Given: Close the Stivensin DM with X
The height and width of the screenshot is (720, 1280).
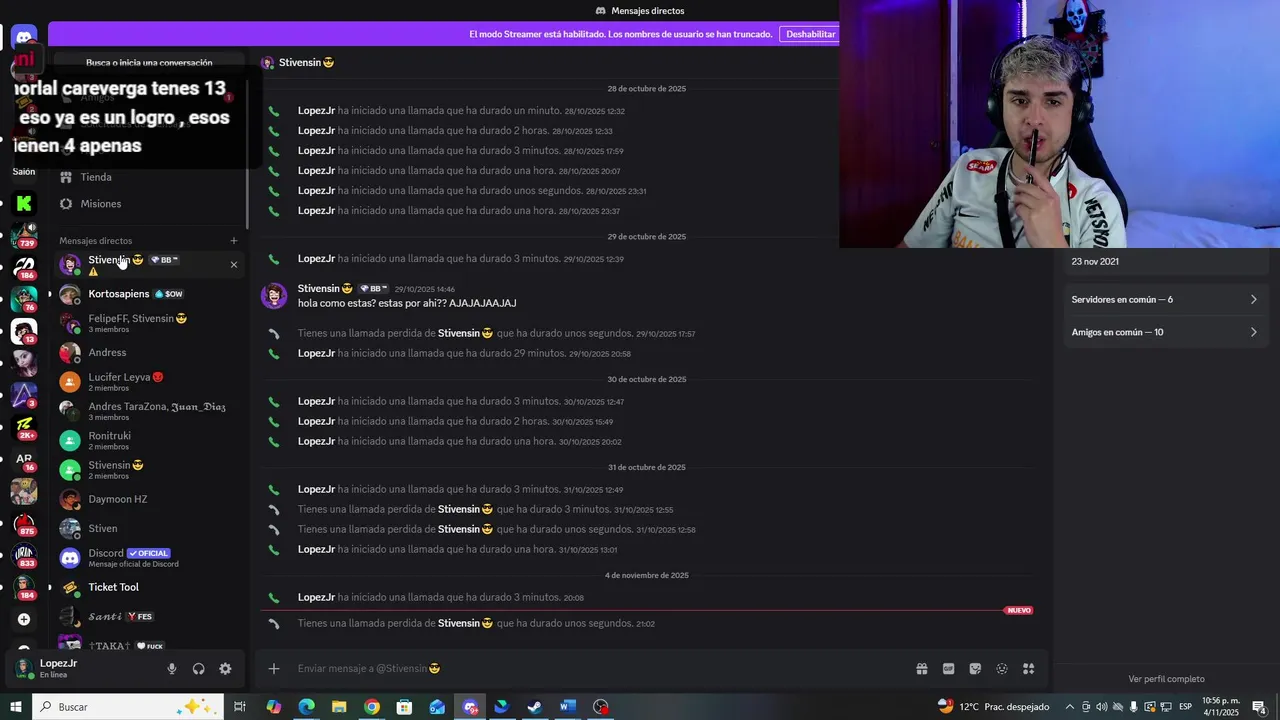Looking at the screenshot, I should 234,265.
